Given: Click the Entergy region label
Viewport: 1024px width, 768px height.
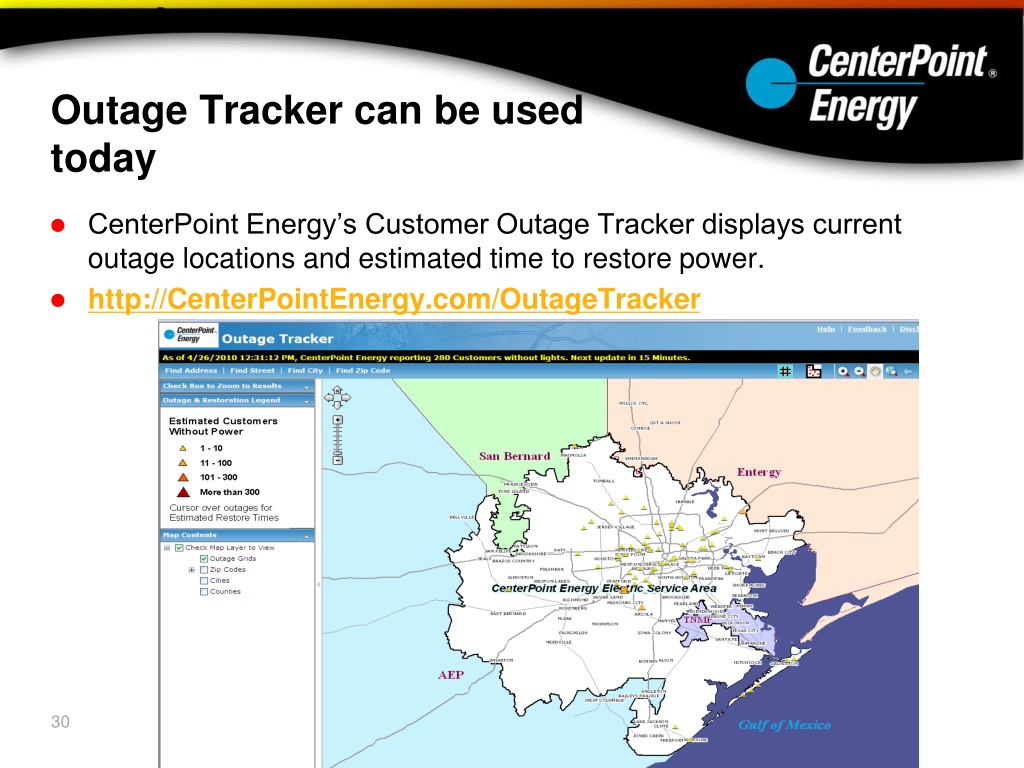Looking at the screenshot, I should pyautogui.click(x=759, y=472).
